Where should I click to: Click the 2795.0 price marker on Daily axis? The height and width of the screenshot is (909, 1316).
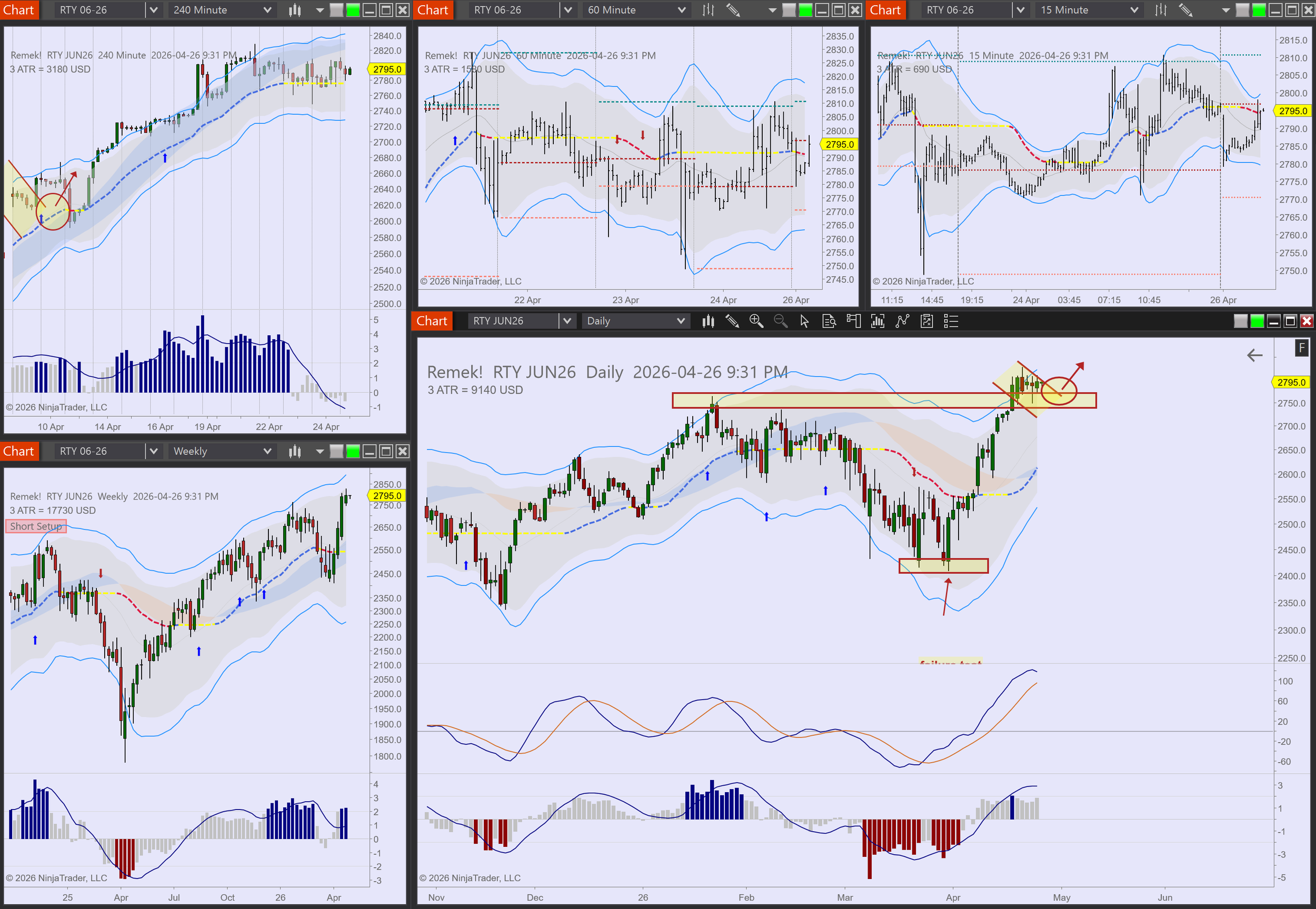pos(1291,382)
